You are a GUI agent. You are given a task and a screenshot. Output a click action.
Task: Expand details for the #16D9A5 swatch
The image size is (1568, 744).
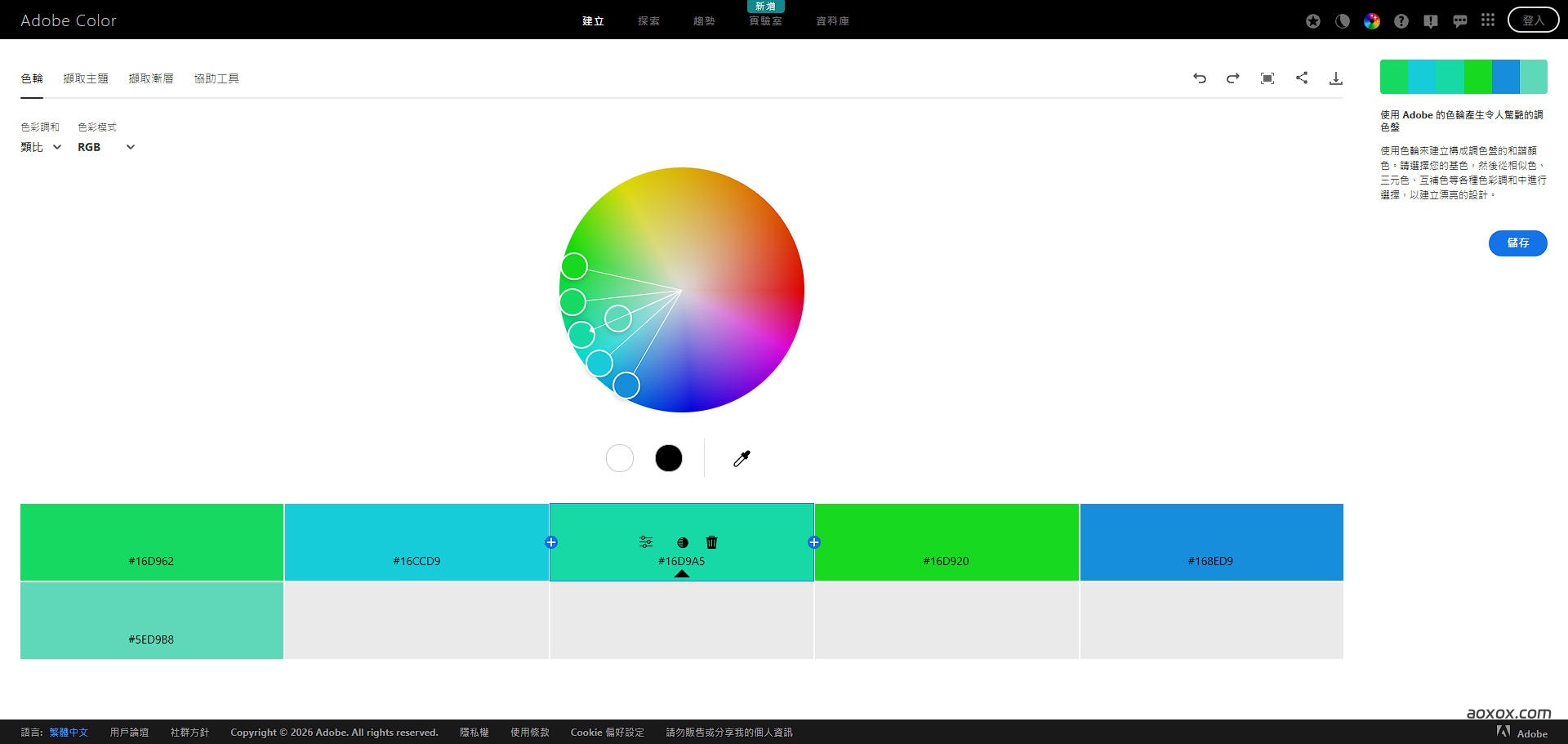click(x=682, y=574)
